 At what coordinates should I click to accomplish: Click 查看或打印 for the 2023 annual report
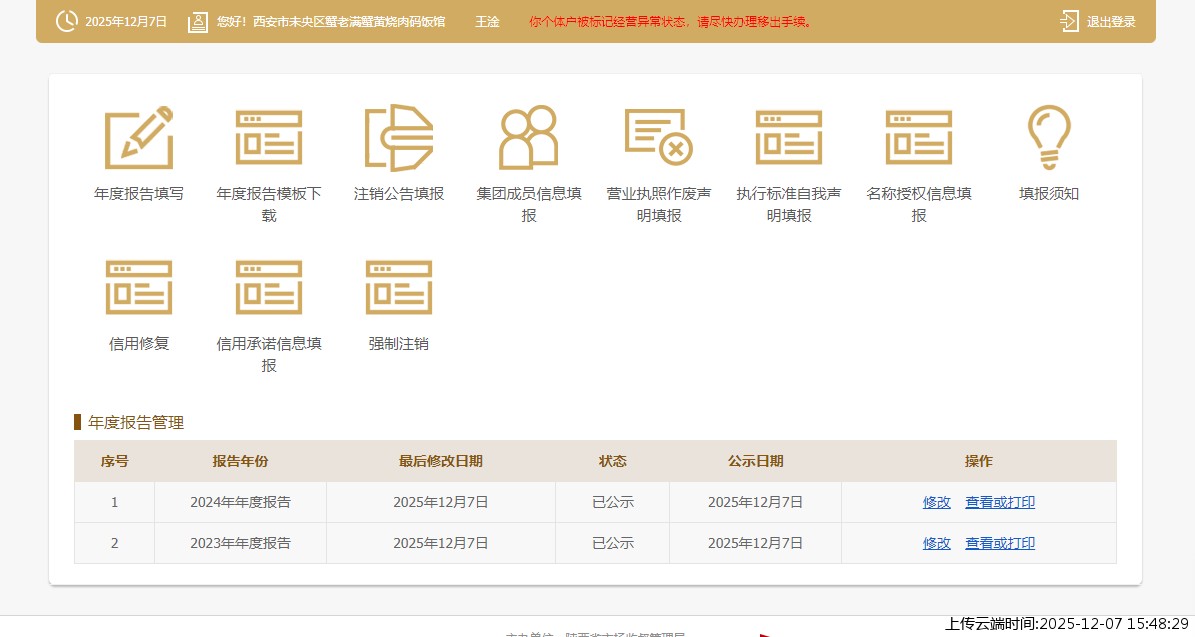tap(1000, 543)
